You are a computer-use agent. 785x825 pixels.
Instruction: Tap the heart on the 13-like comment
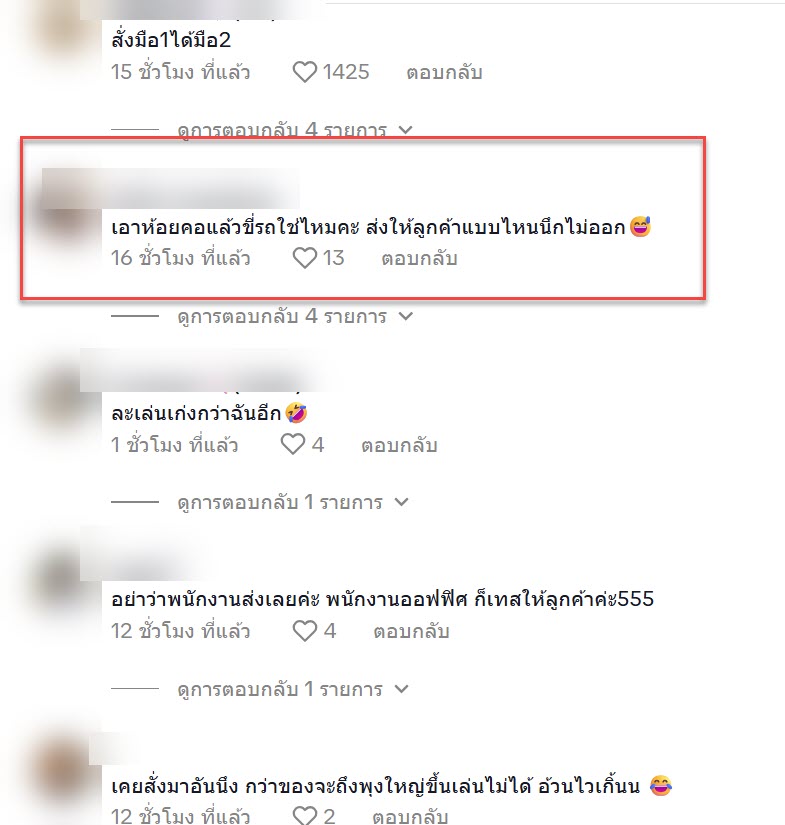click(x=305, y=258)
